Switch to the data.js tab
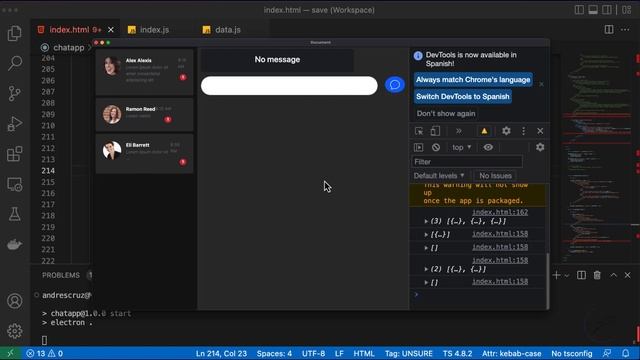The width and height of the screenshot is (640, 360). tap(227, 30)
